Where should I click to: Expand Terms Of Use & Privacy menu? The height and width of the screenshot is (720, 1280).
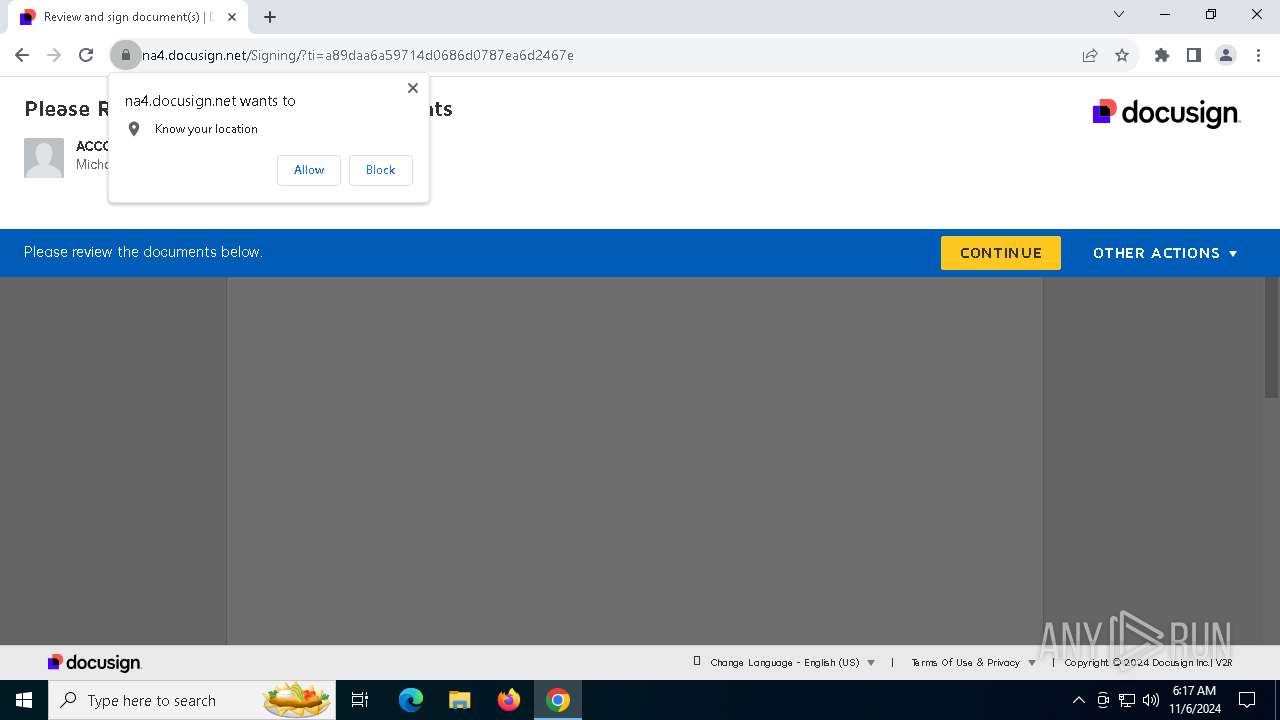coord(973,662)
